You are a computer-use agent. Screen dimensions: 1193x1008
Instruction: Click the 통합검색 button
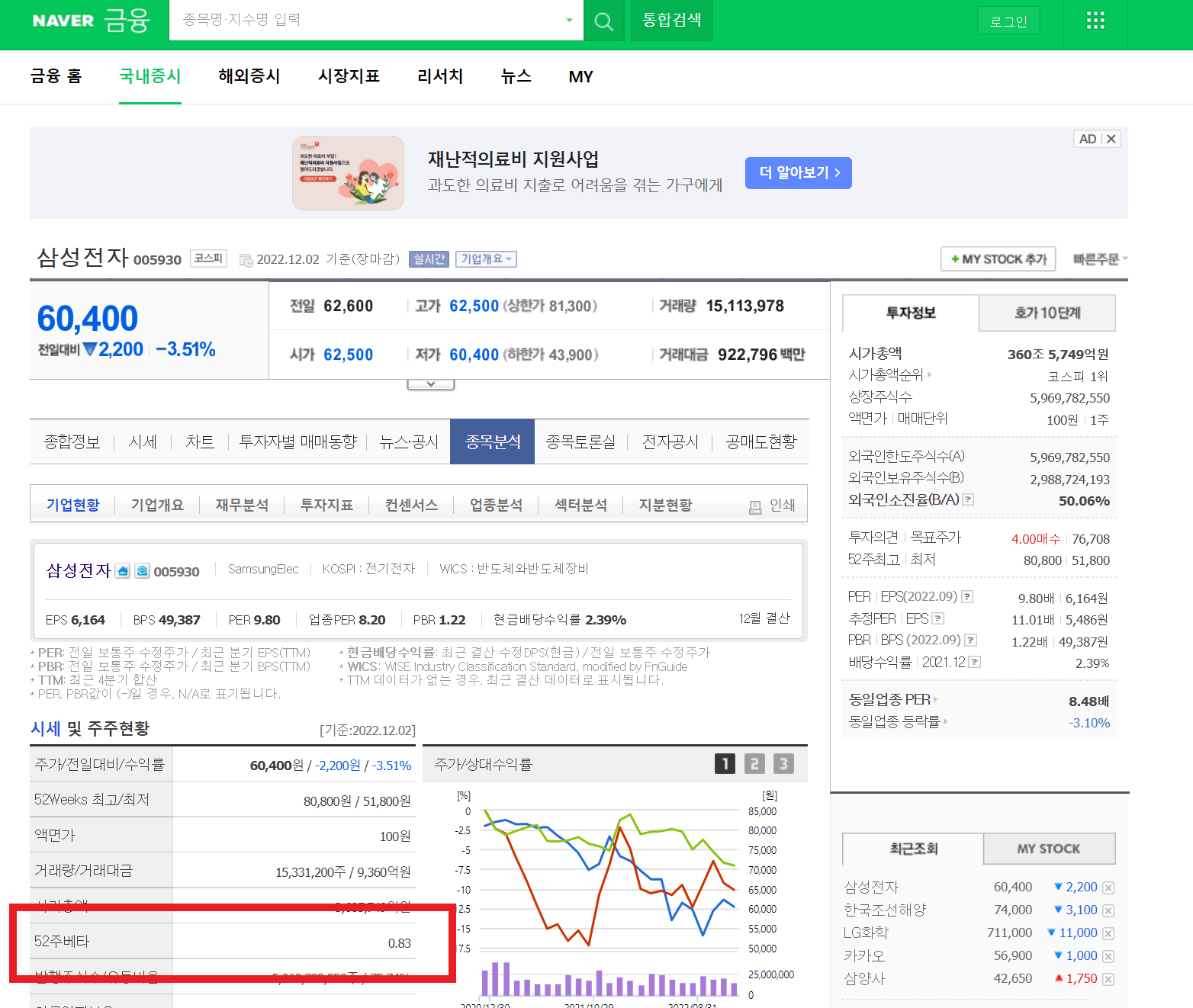[672, 20]
